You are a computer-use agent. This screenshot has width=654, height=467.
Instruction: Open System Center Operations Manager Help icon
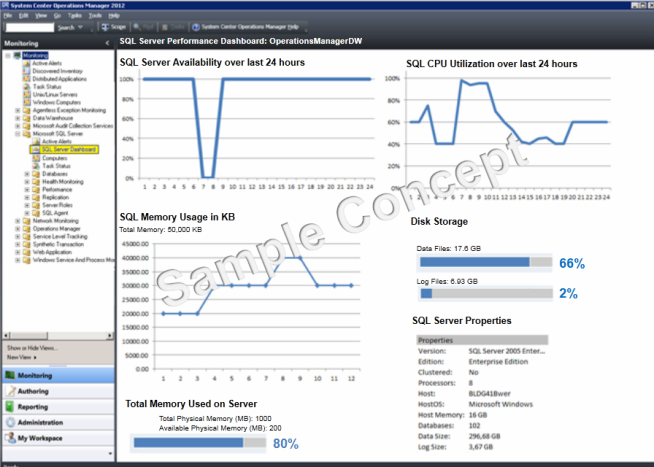pos(196,27)
